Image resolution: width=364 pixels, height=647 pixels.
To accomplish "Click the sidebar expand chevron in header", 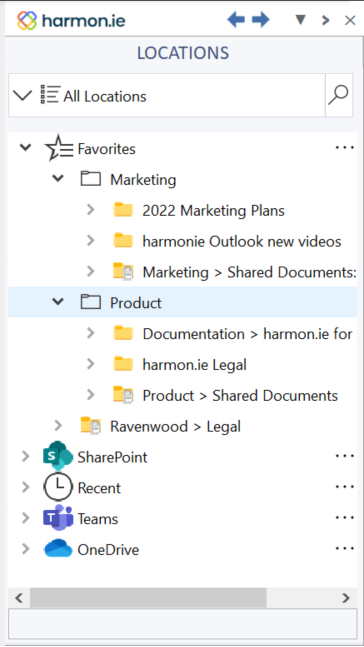I will [326, 20].
